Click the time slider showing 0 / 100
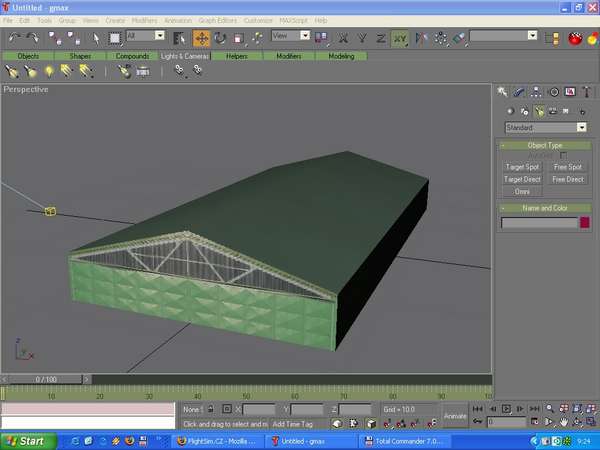Image resolution: width=600 pixels, height=450 pixels. click(x=46, y=380)
